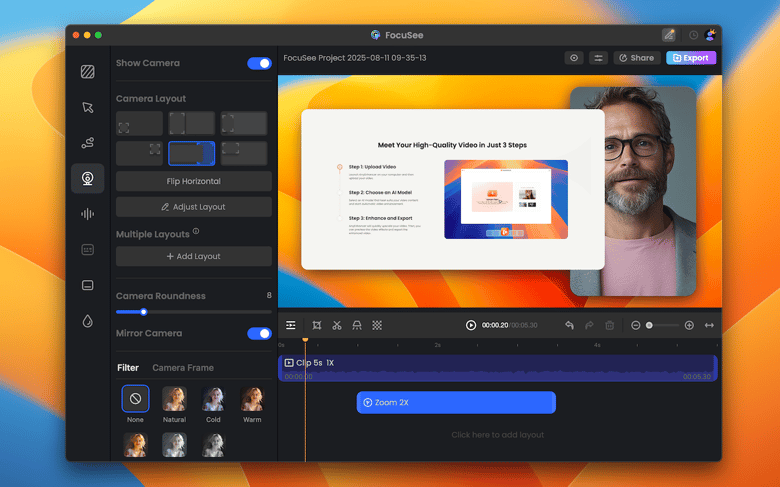This screenshot has height=487, width=780.
Task: Click the scissors cut tool
Action: 337,325
